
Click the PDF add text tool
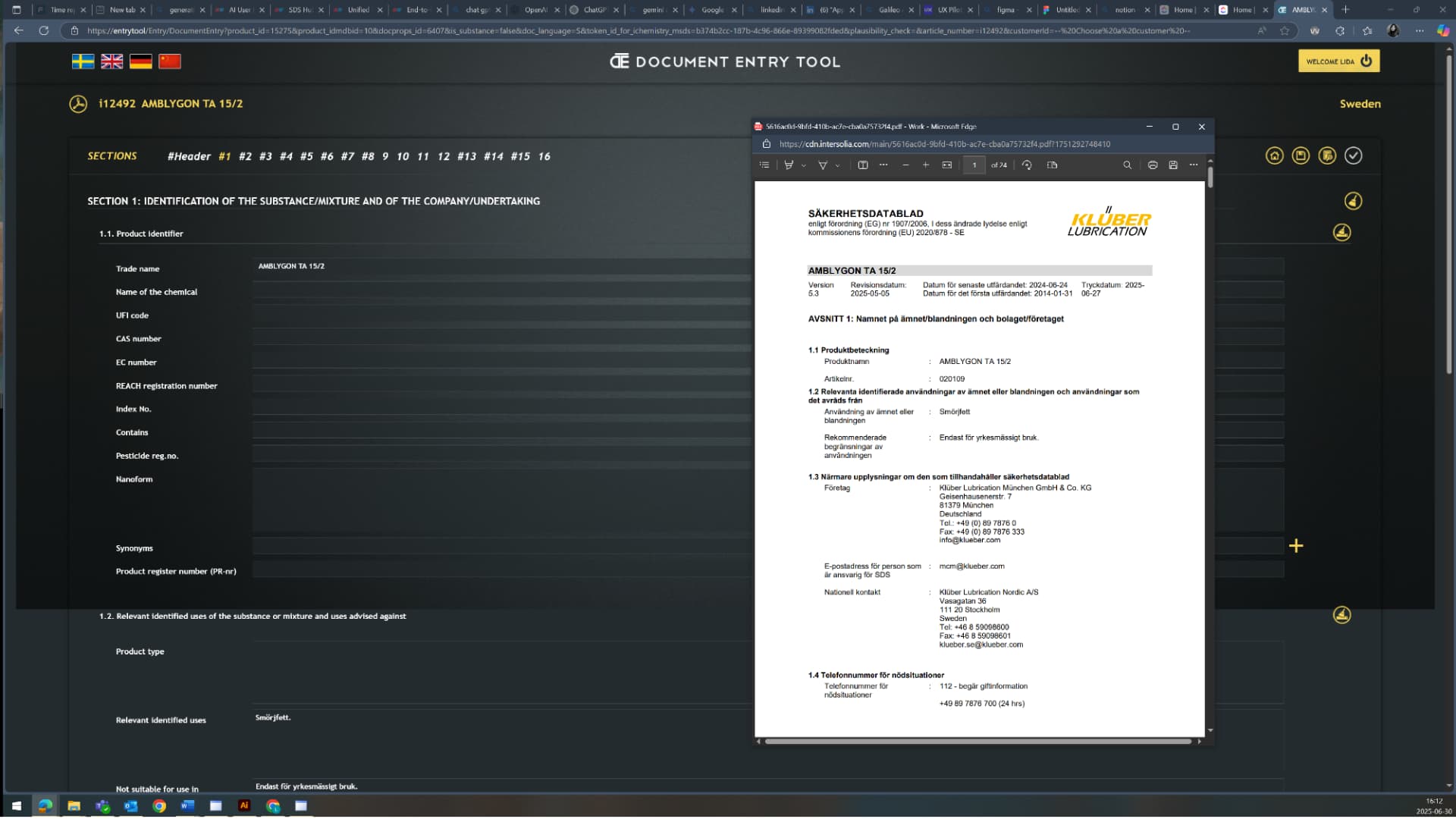tap(863, 165)
